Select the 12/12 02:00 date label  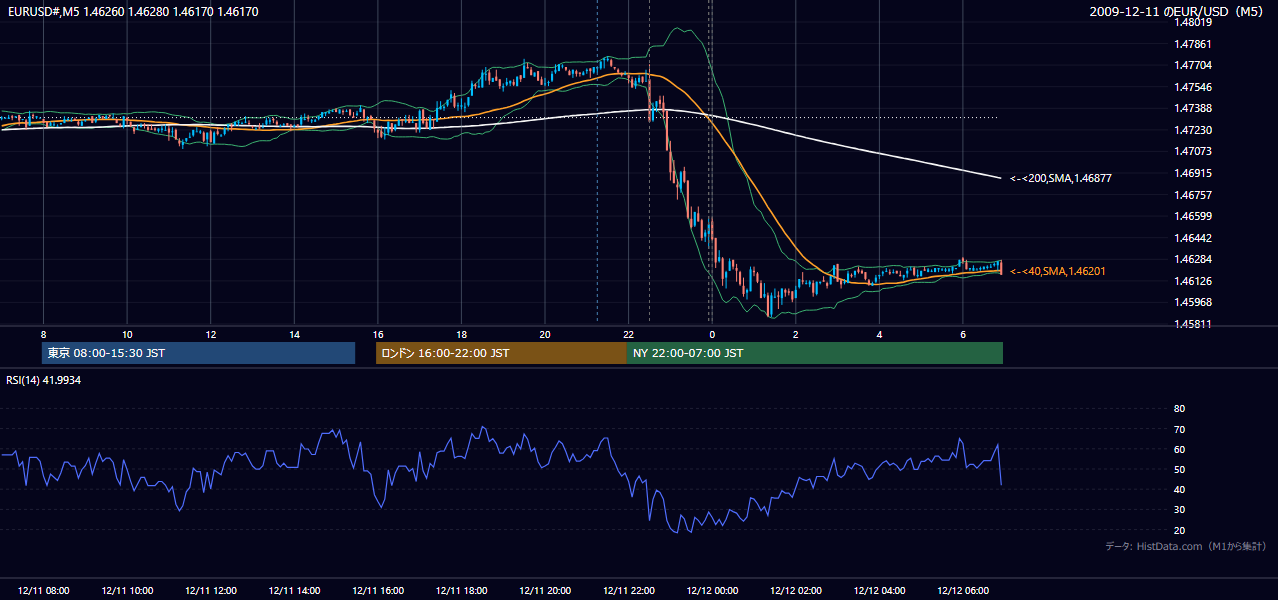(796, 591)
